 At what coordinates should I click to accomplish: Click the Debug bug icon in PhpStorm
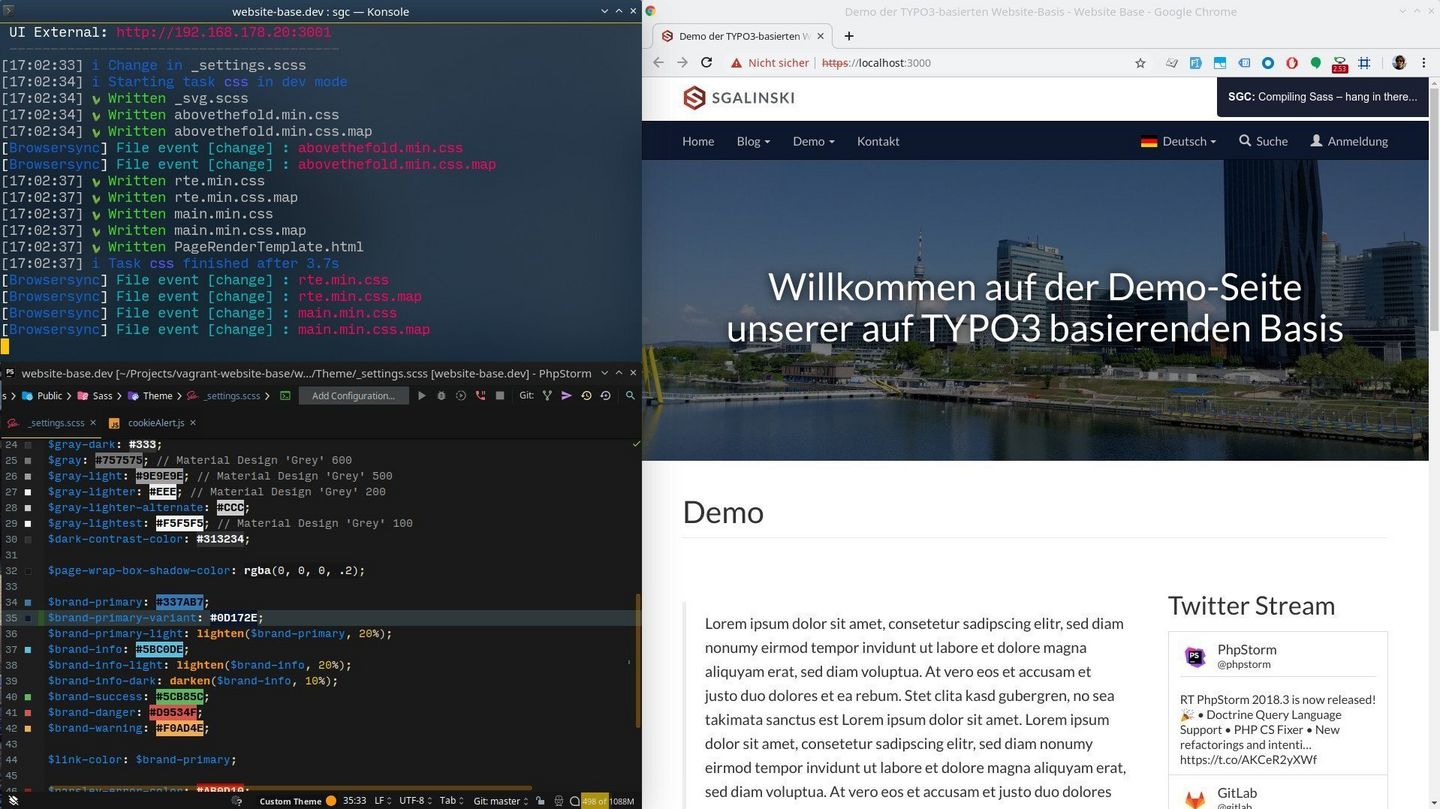coord(441,395)
